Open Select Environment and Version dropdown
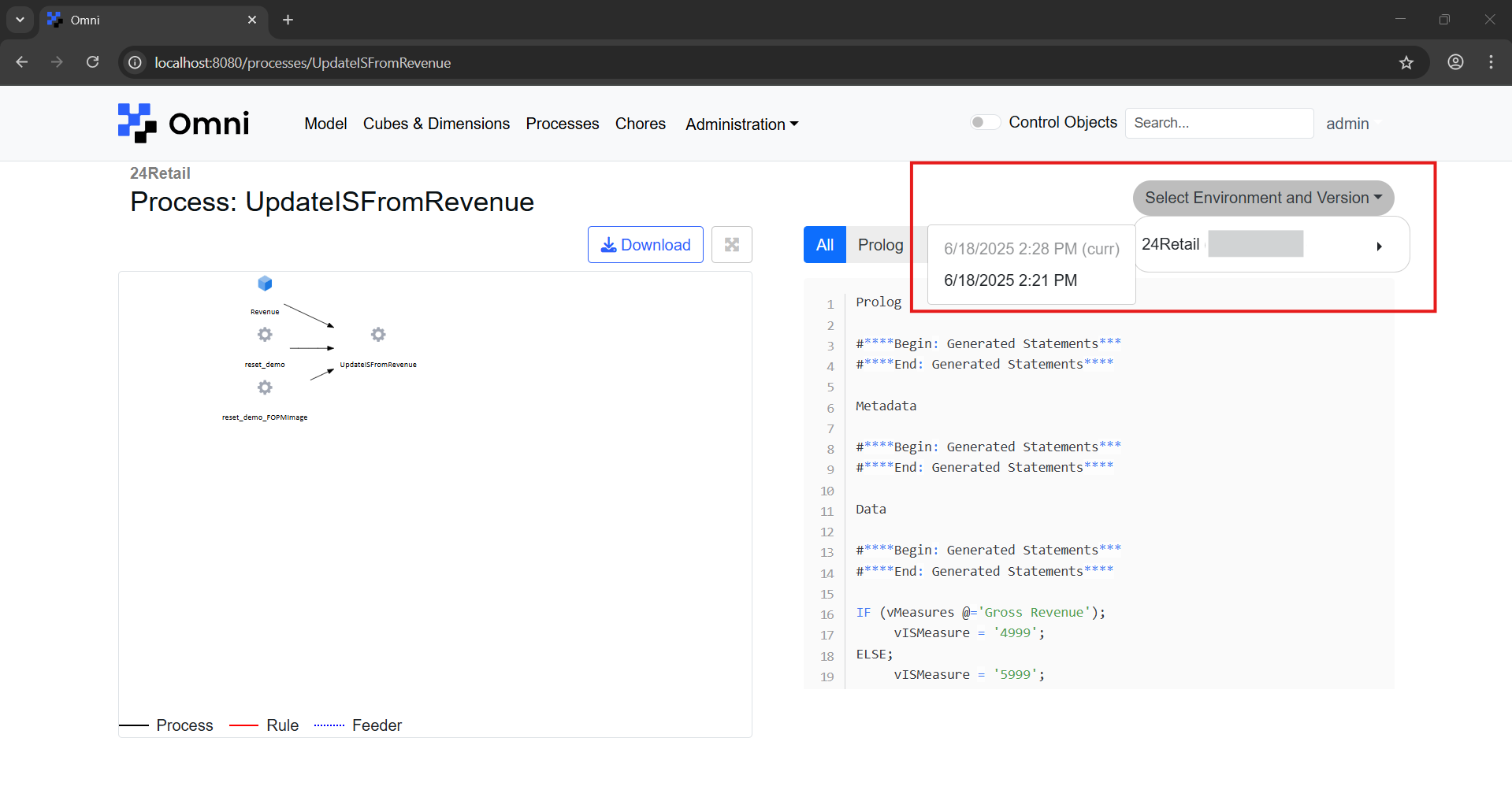 point(1263,198)
